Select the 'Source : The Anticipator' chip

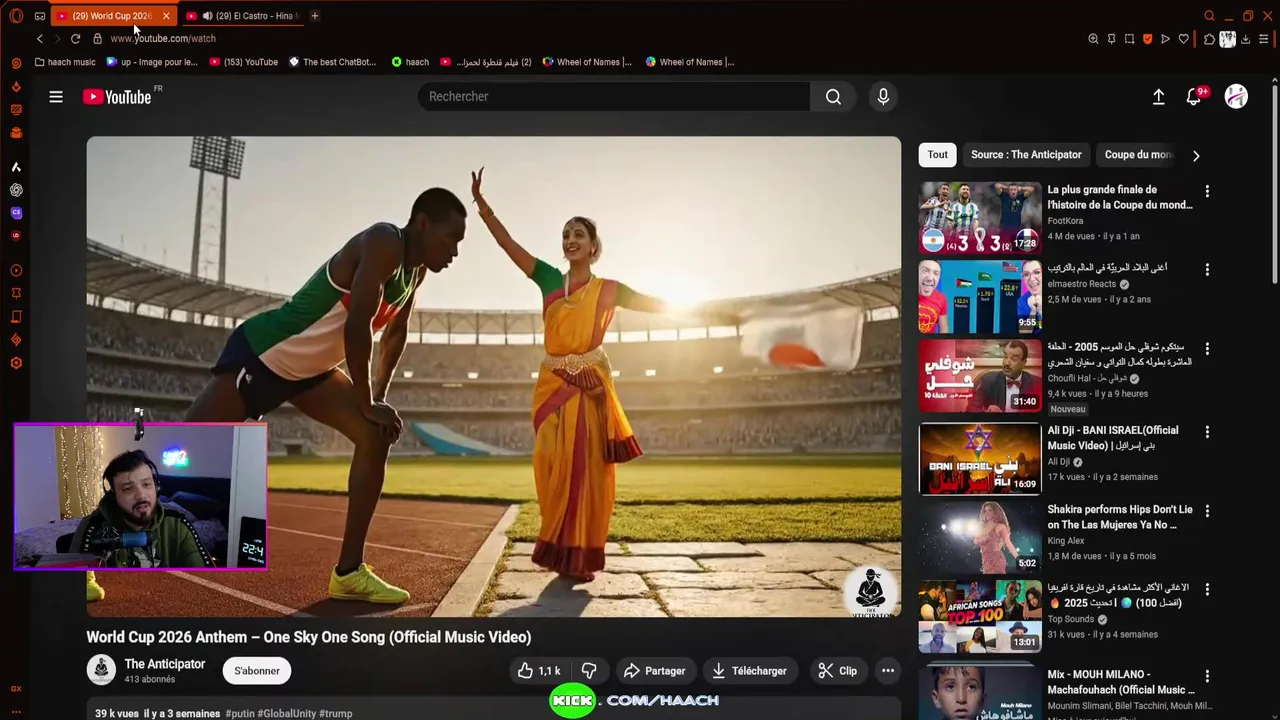(1026, 155)
